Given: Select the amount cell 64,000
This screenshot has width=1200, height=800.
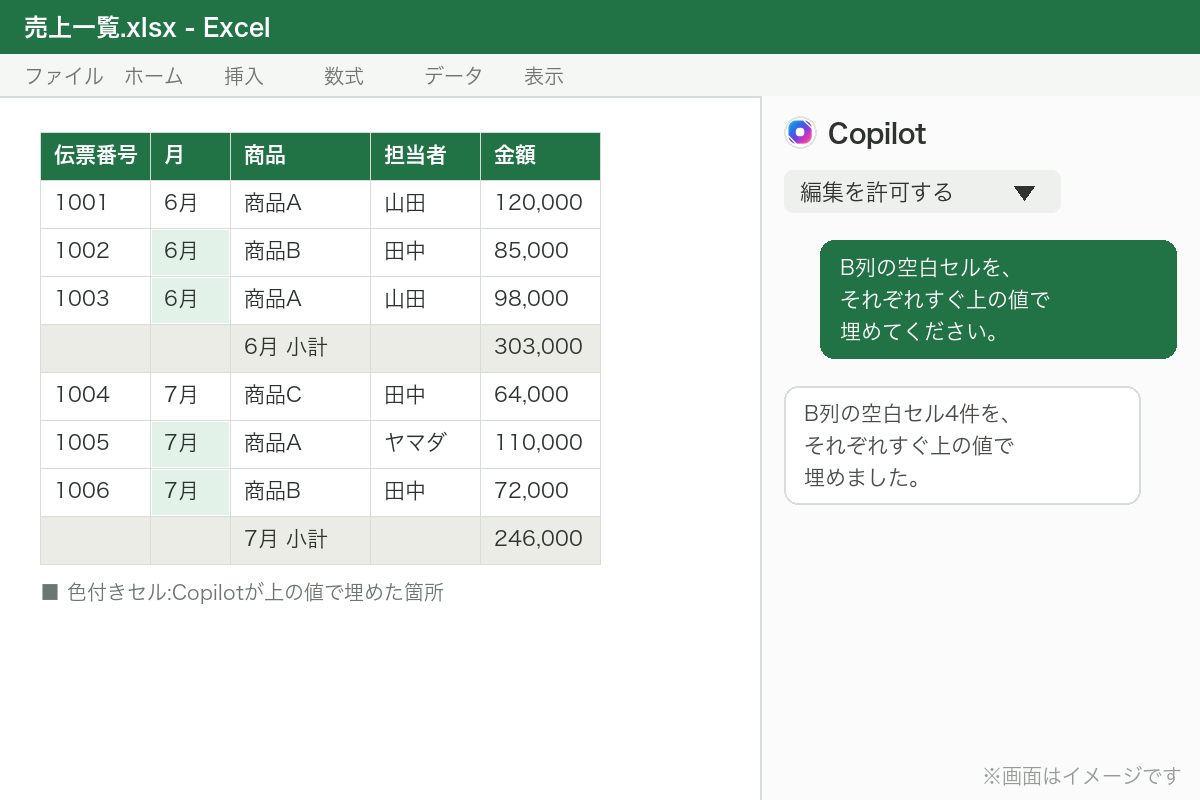Looking at the screenshot, I should (x=541, y=396).
